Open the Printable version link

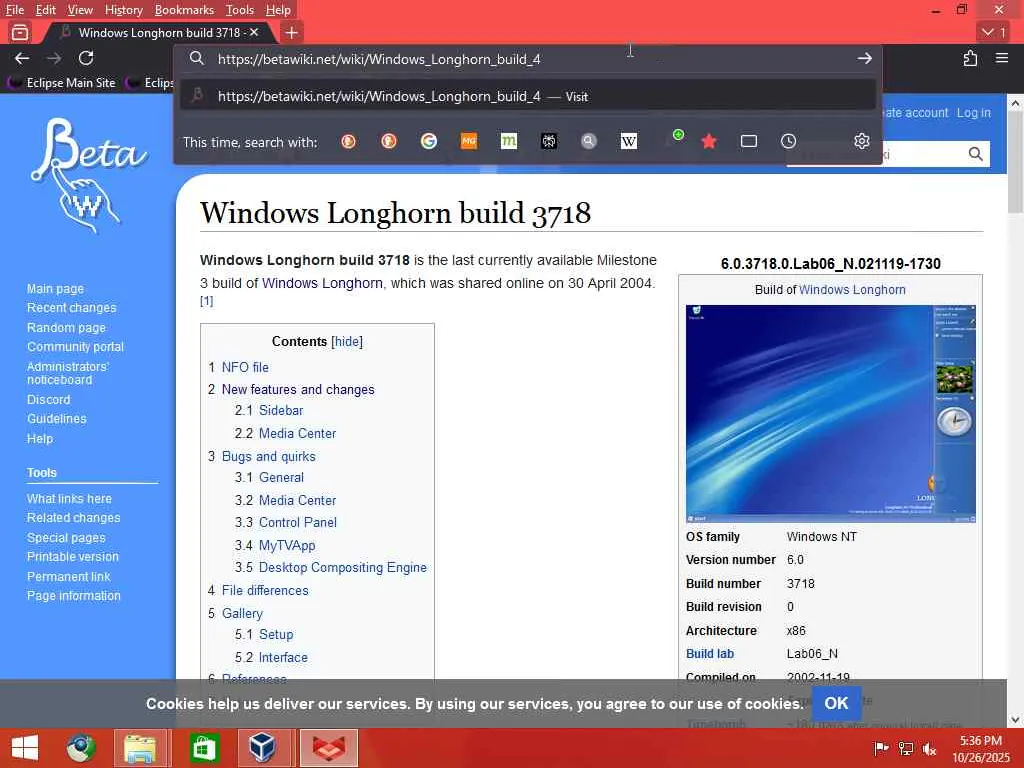tap(72, 556)
